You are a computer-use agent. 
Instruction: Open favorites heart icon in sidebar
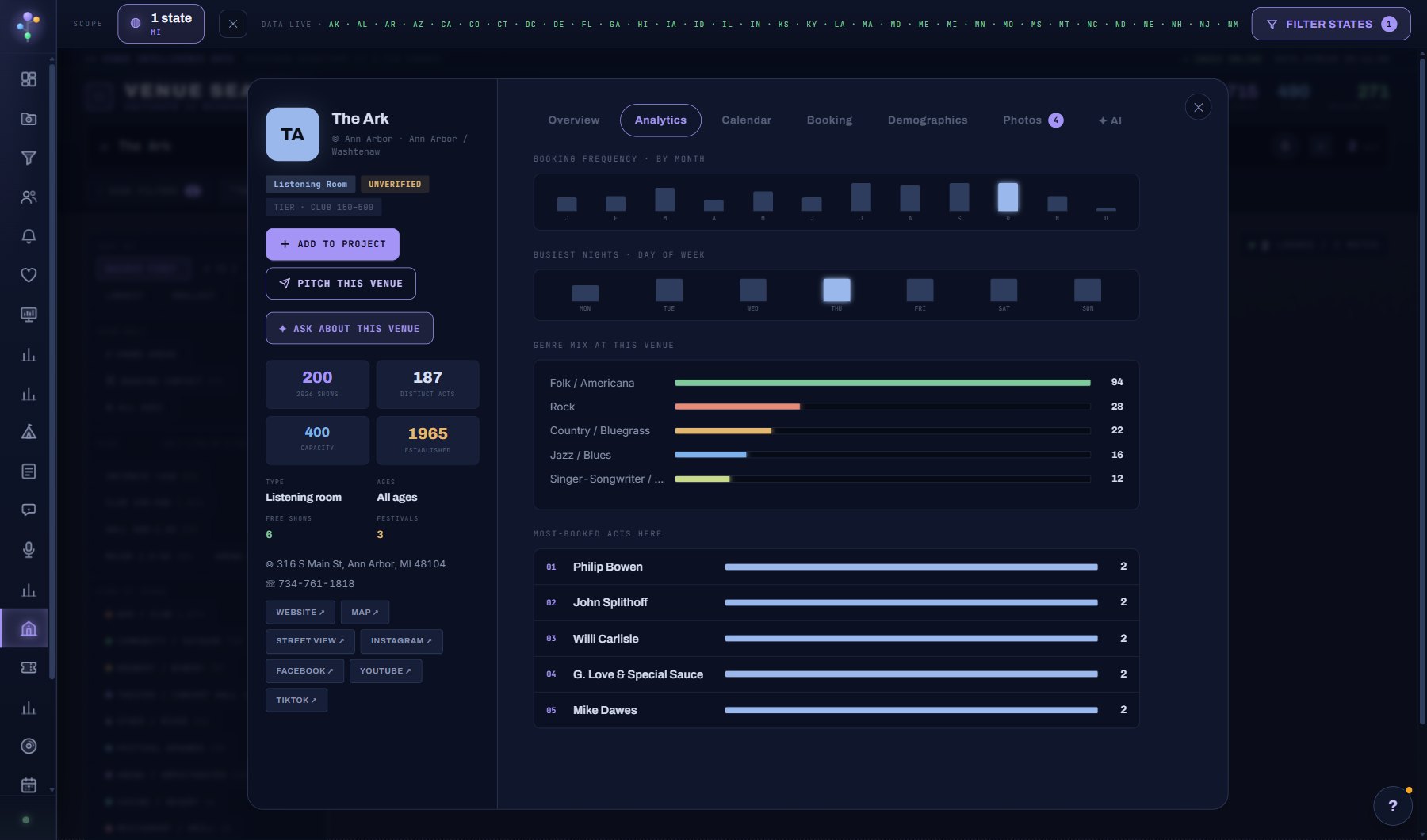point(29,275)
